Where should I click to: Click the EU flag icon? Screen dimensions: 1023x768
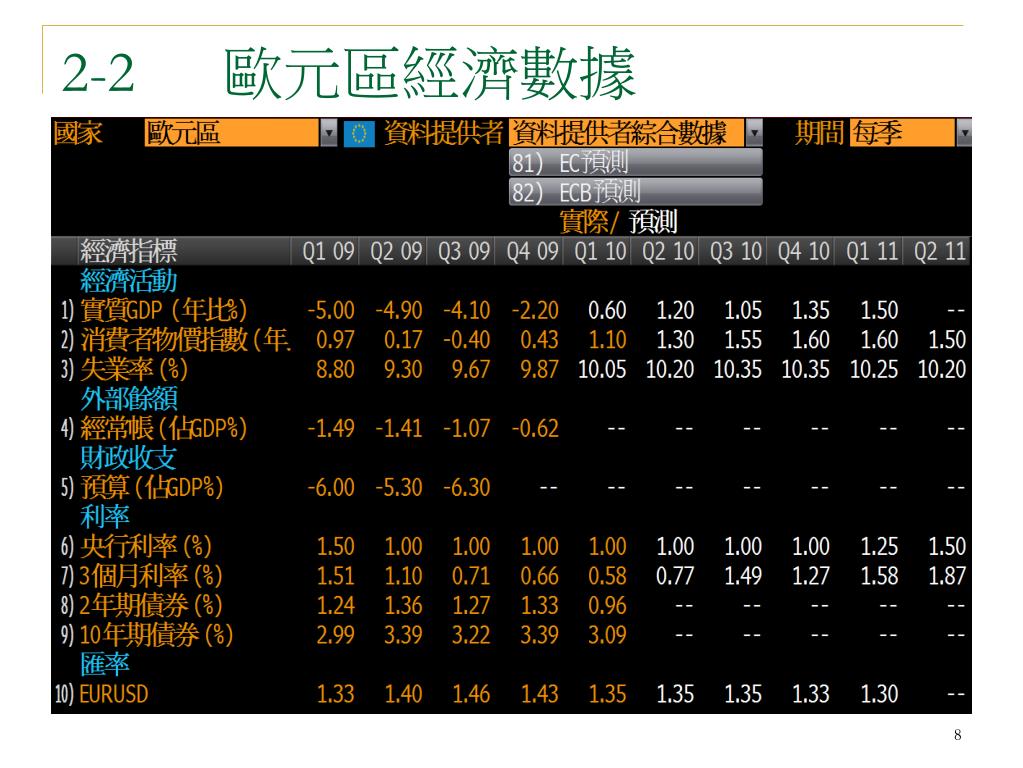pos(359,134)
